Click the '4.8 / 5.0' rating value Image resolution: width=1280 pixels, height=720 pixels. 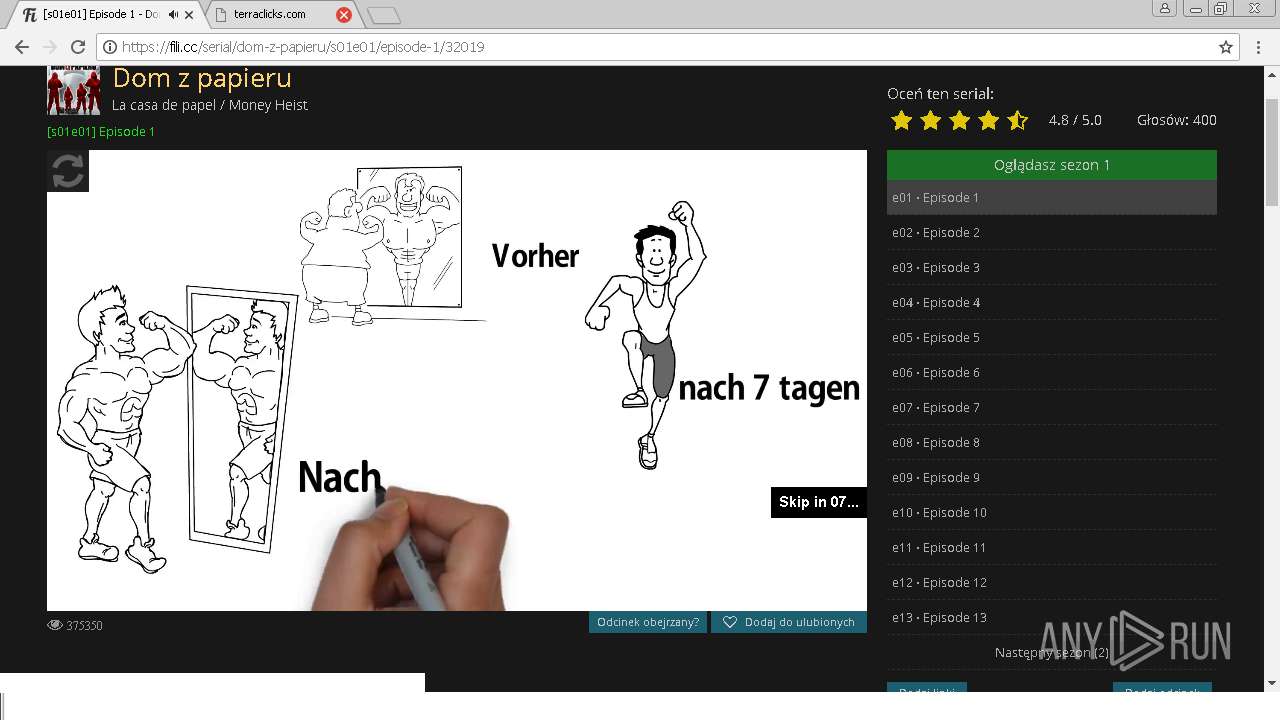coord(1075,120)
